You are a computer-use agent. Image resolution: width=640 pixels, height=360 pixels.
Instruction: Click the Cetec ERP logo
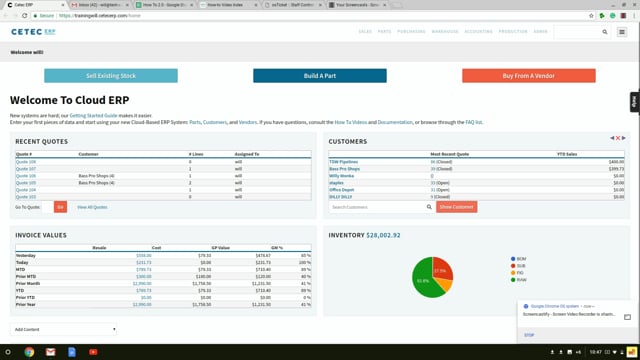(33, 32)
